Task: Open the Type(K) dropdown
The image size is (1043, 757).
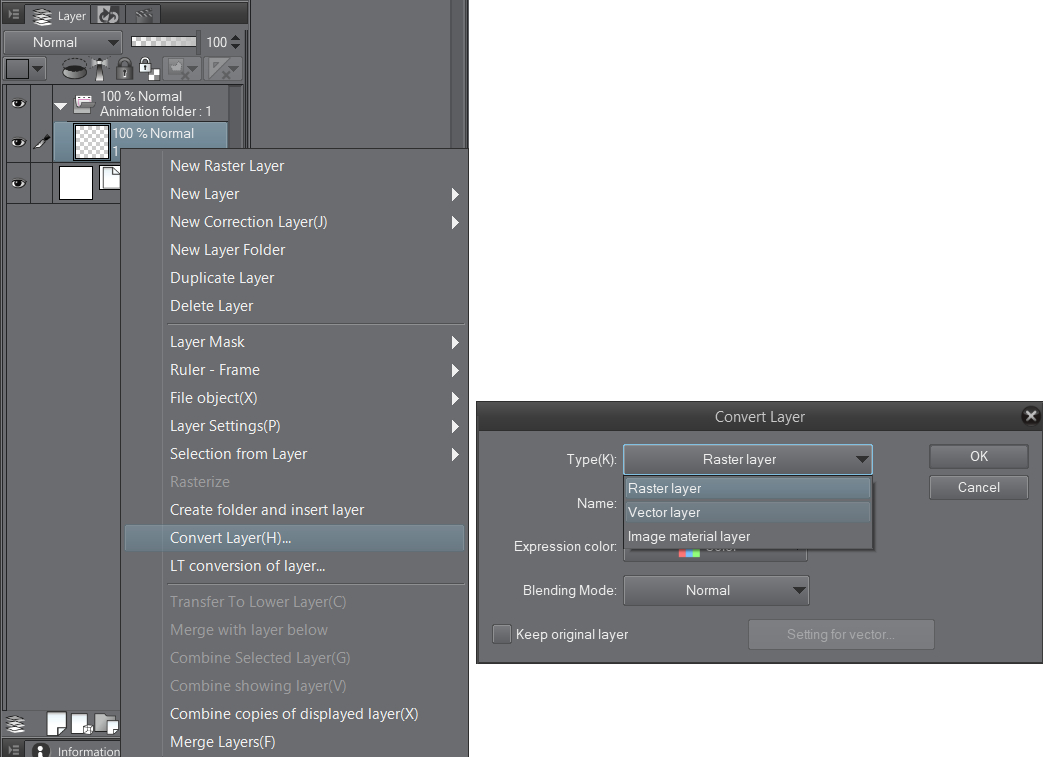Action: click(748, 459)
